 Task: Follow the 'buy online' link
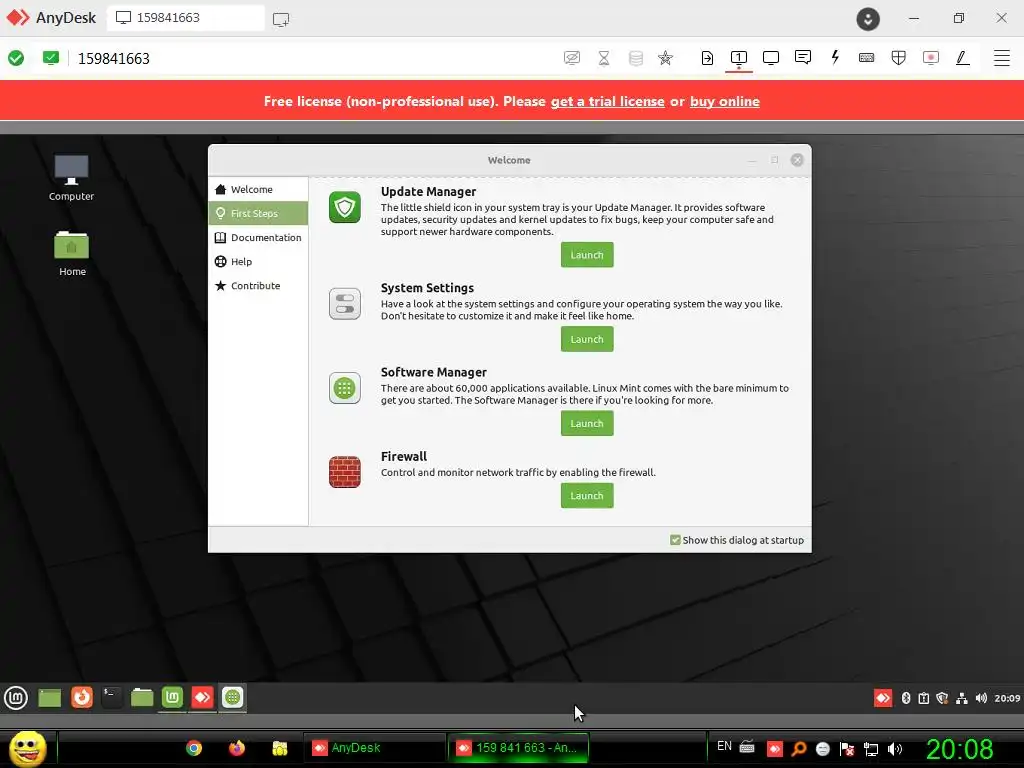tap(725, 101)
